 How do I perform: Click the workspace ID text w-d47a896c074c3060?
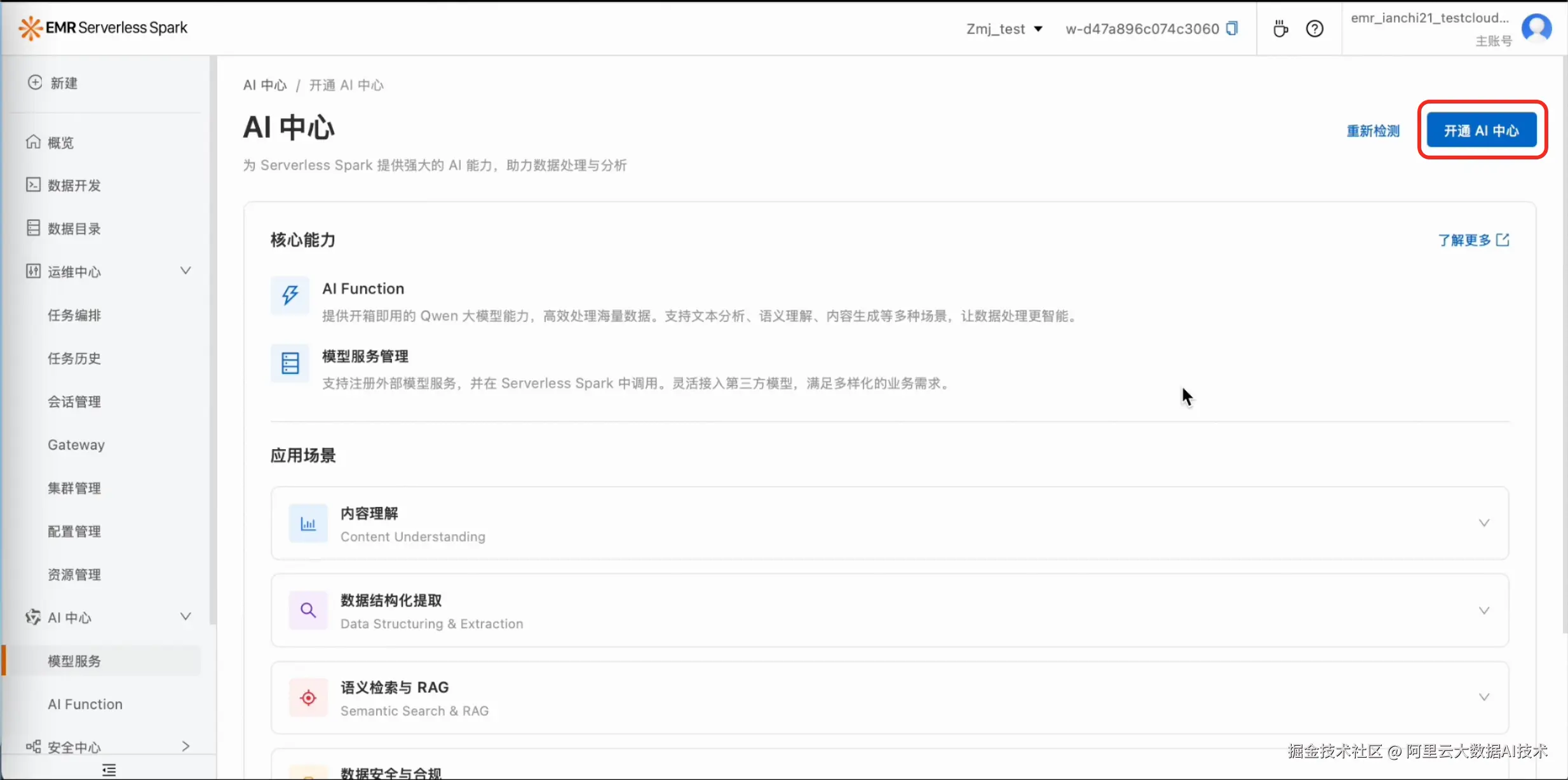click(1142, 29)
